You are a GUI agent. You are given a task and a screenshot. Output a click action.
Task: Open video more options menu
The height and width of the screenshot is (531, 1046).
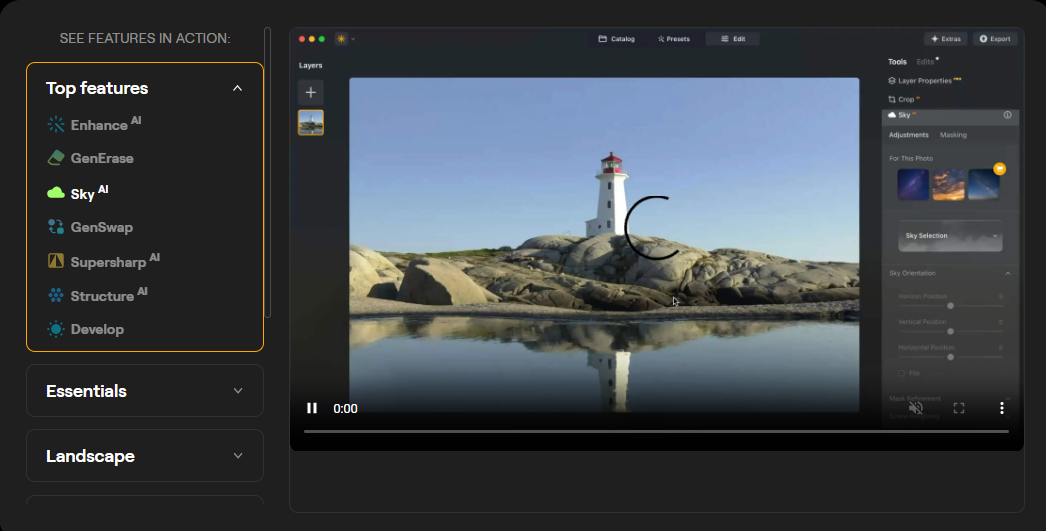click(1001, 408)
